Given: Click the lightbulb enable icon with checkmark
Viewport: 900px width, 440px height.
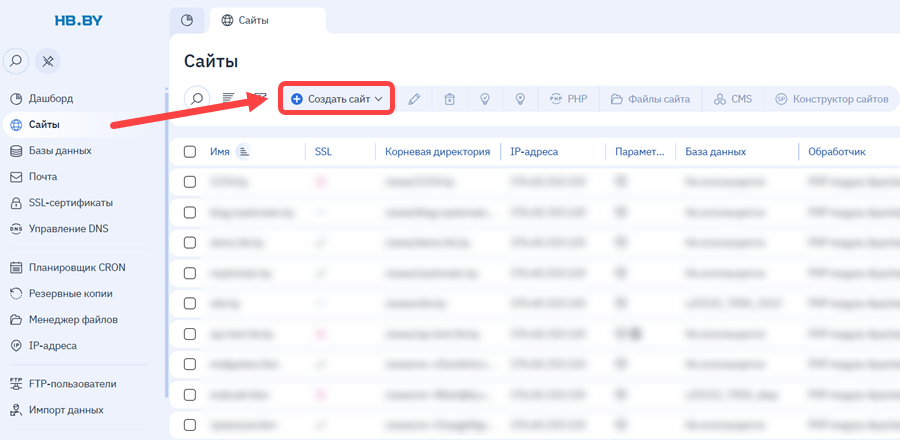Looking at the screenshot, I should pyautogui.click(x=484, y=99).
